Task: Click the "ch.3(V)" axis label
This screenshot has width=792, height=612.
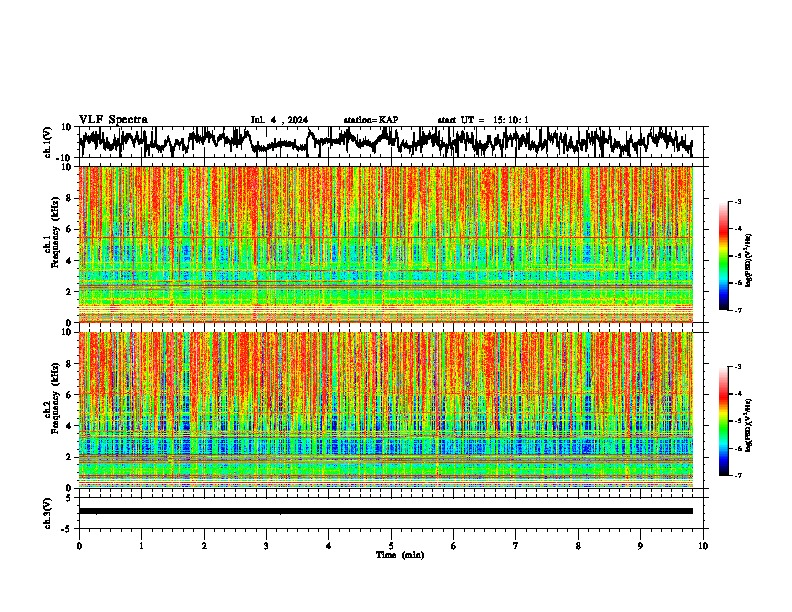Action: [x=48, y=513]
